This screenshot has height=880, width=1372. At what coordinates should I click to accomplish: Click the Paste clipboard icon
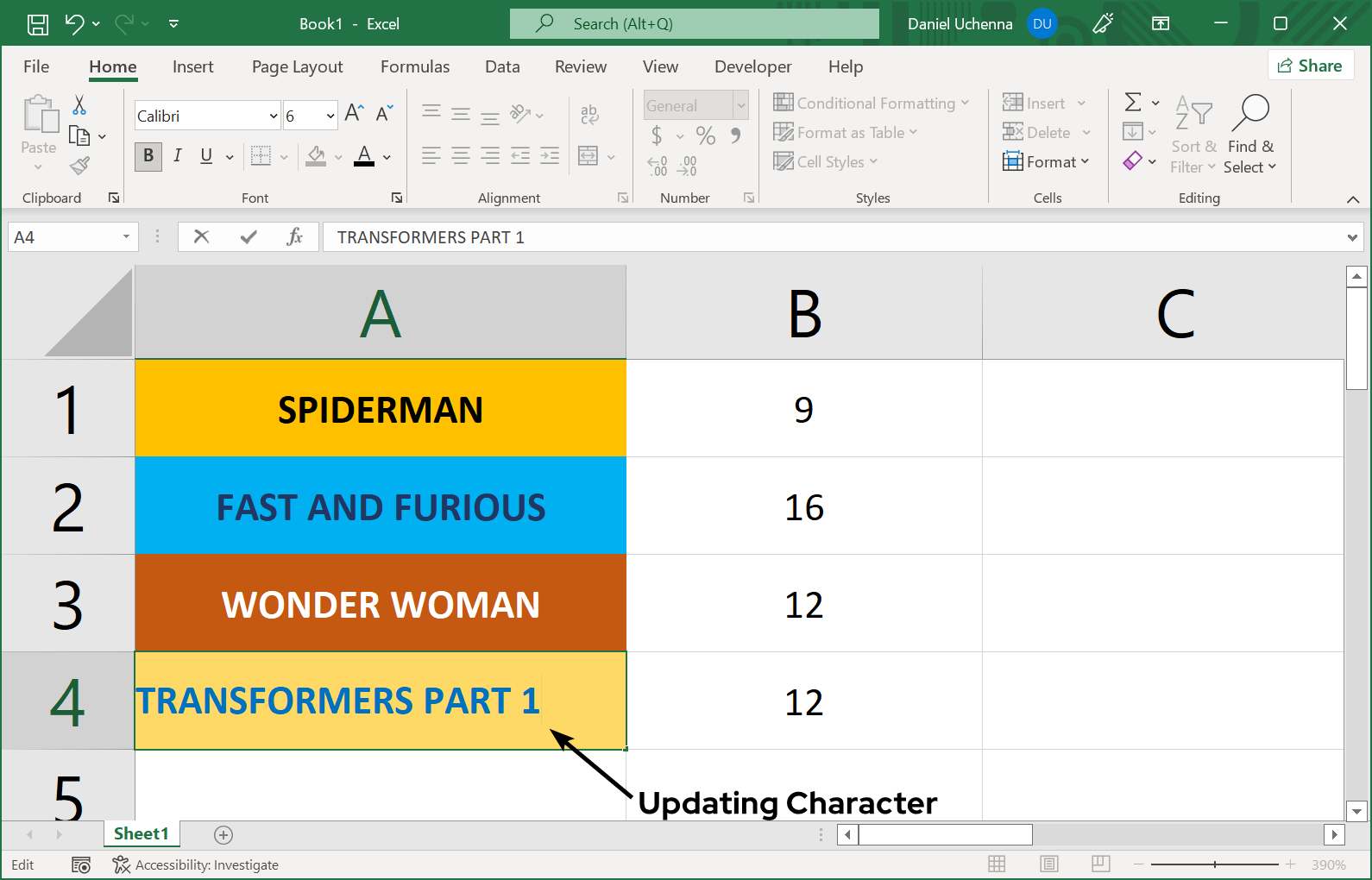40,116
